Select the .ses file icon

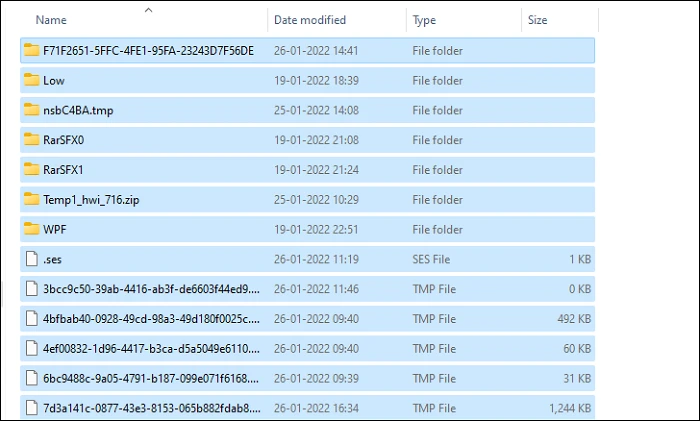coord(32,259)
